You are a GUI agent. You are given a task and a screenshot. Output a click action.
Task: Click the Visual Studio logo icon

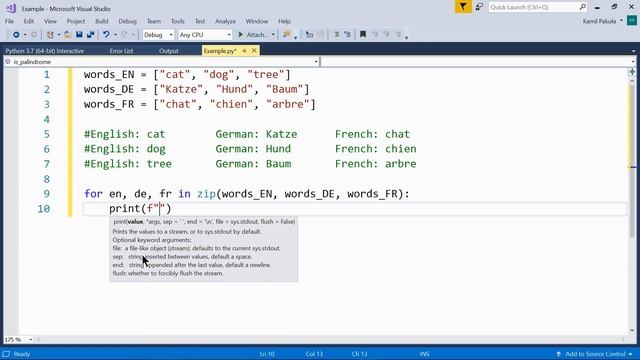point(11,8)
